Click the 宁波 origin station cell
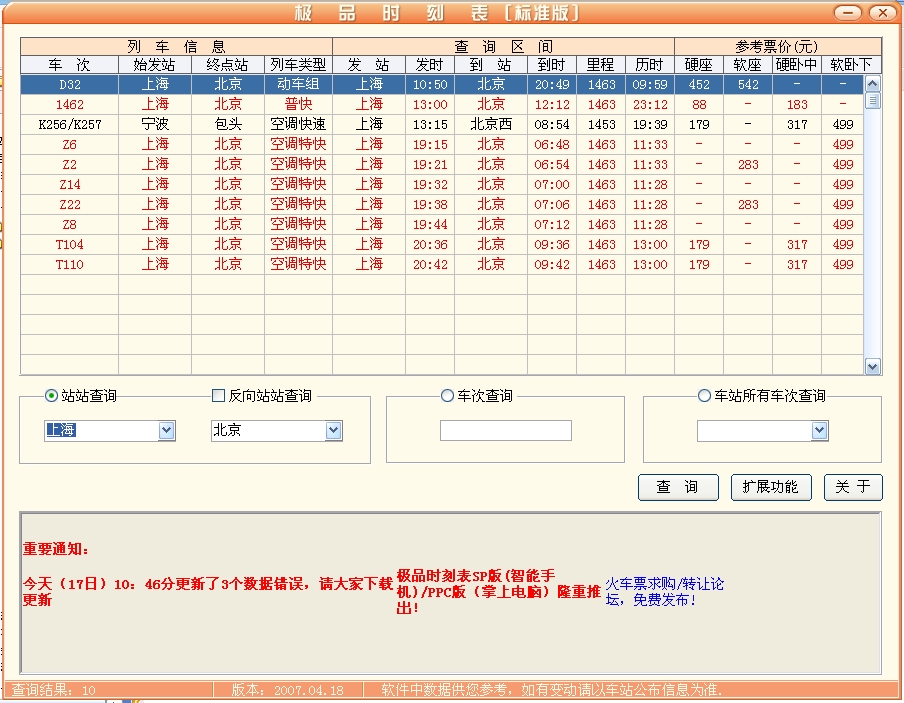The height and width of the screenshot is (703, 904). coord(155,125)
